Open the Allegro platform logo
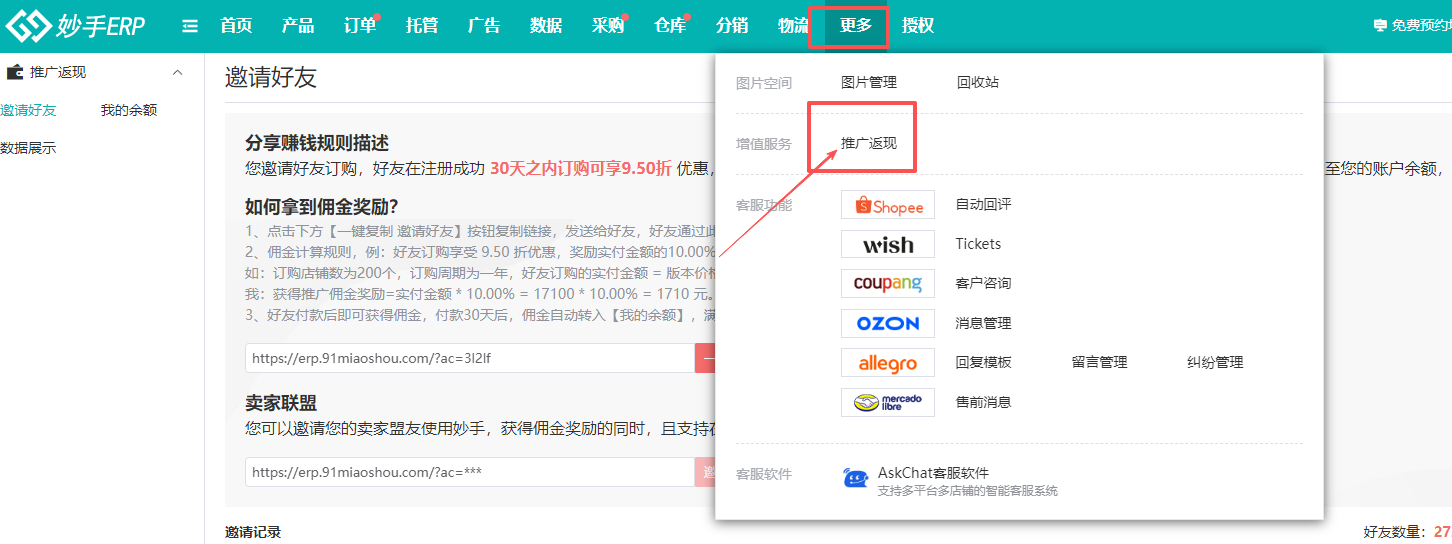The height and width of the screenshot is (544, 1452). click(x=888, y=363)
